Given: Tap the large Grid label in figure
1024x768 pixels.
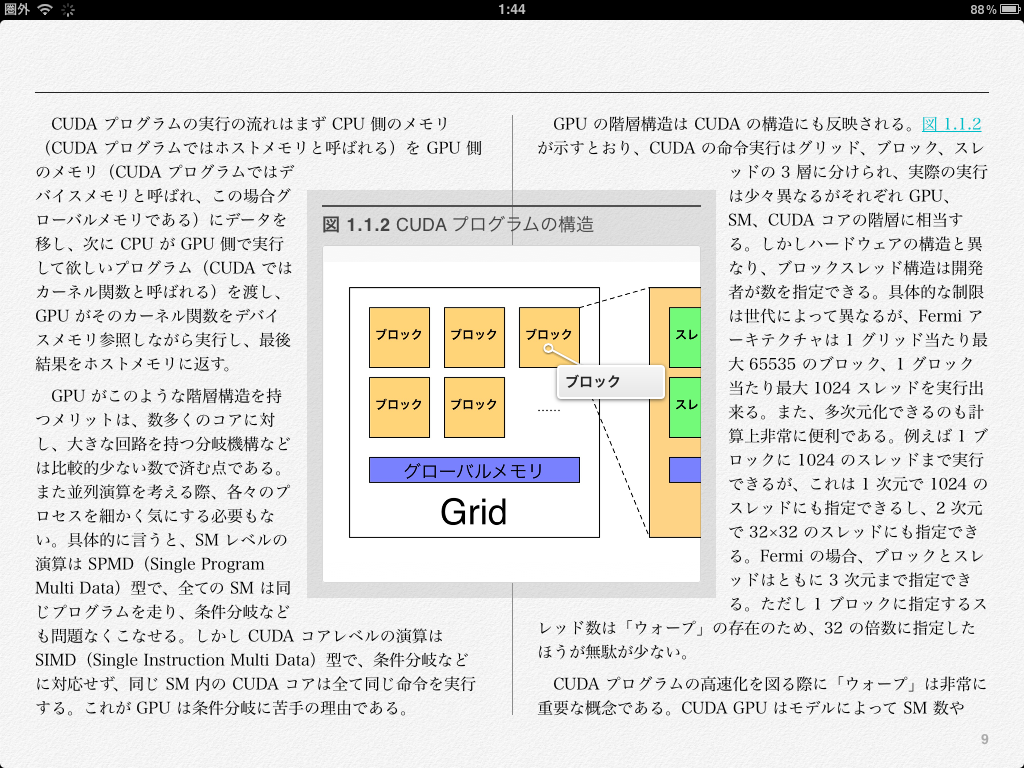Looking at the screenshot, I should click(474, 512).
